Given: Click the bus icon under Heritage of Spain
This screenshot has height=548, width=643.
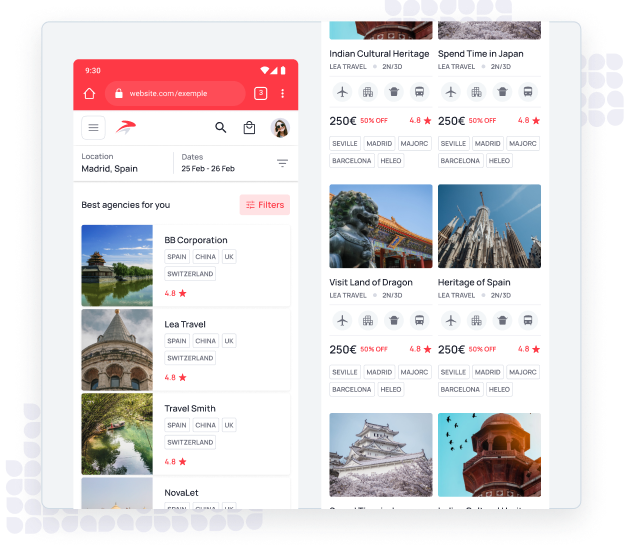Looking at the screenshot, I should tap(528, 320).
